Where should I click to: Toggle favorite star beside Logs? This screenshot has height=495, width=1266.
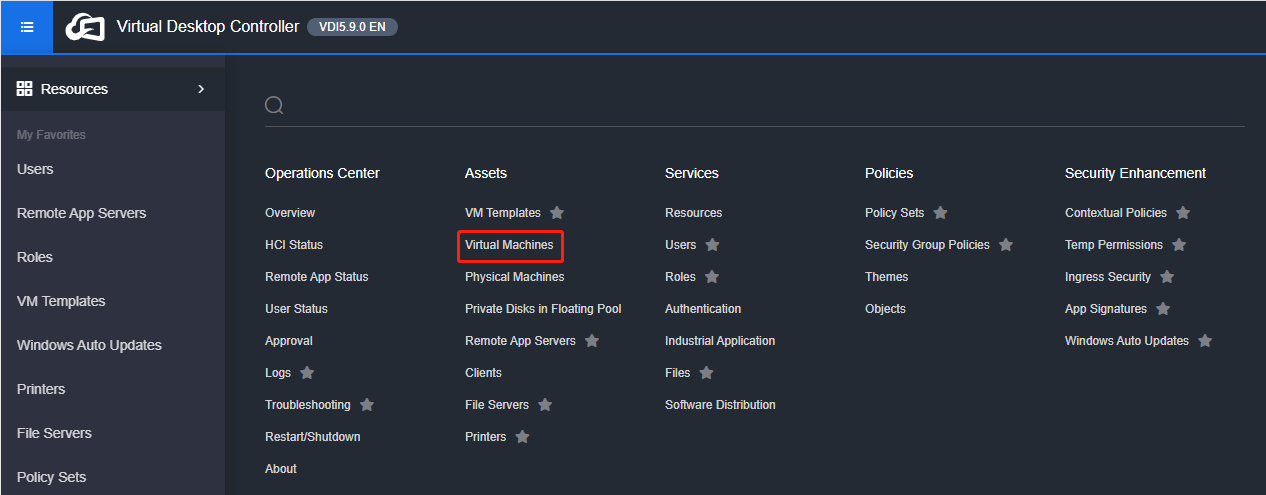pyautogui.click(x=307, y=373)
